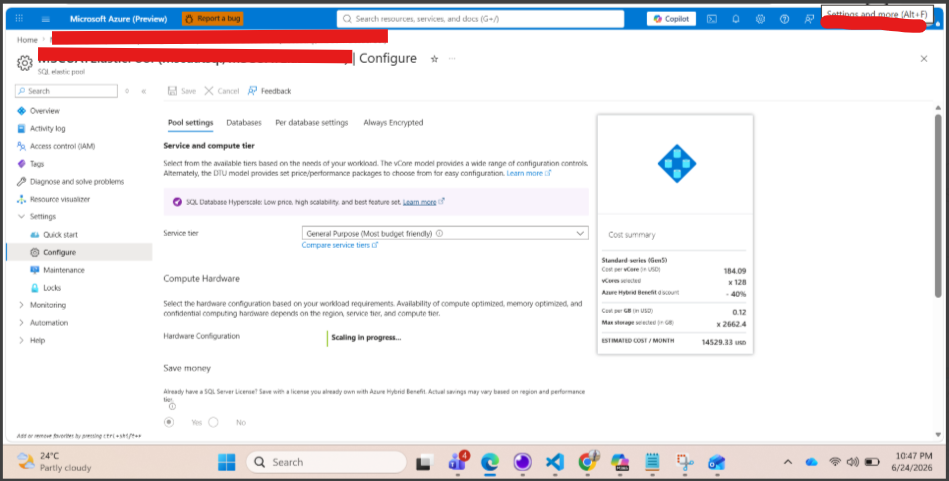Open the ellipsis more options beside Configure
The width and height of the screenshot is (949, 481).
coord(452,59)
